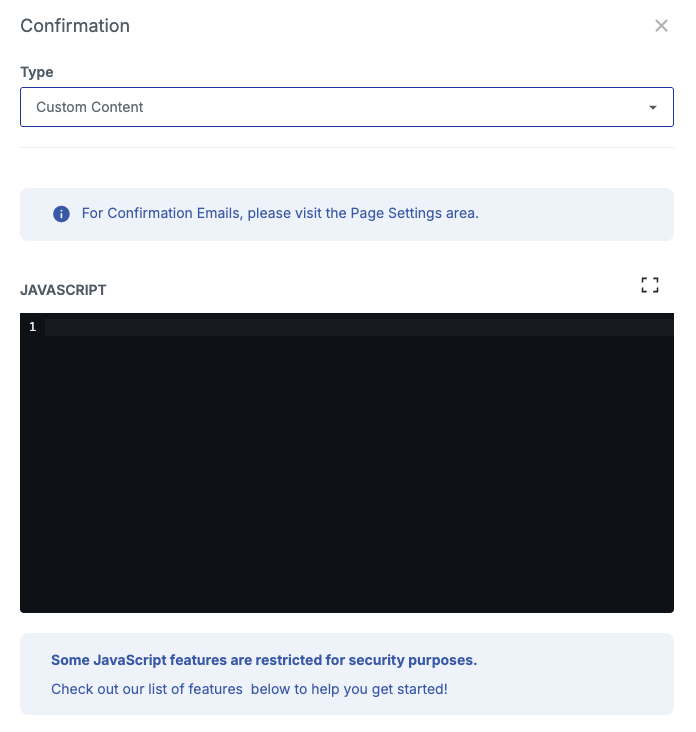Click the JavaScript features restricted bold text
The image size is (696, 732).
[264, 660]
